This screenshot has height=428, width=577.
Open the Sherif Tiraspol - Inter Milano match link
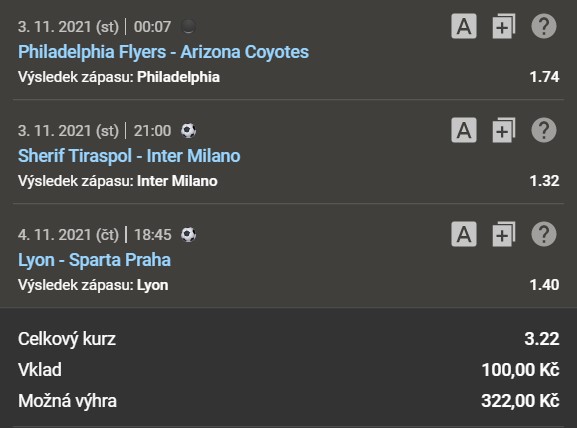129,156
